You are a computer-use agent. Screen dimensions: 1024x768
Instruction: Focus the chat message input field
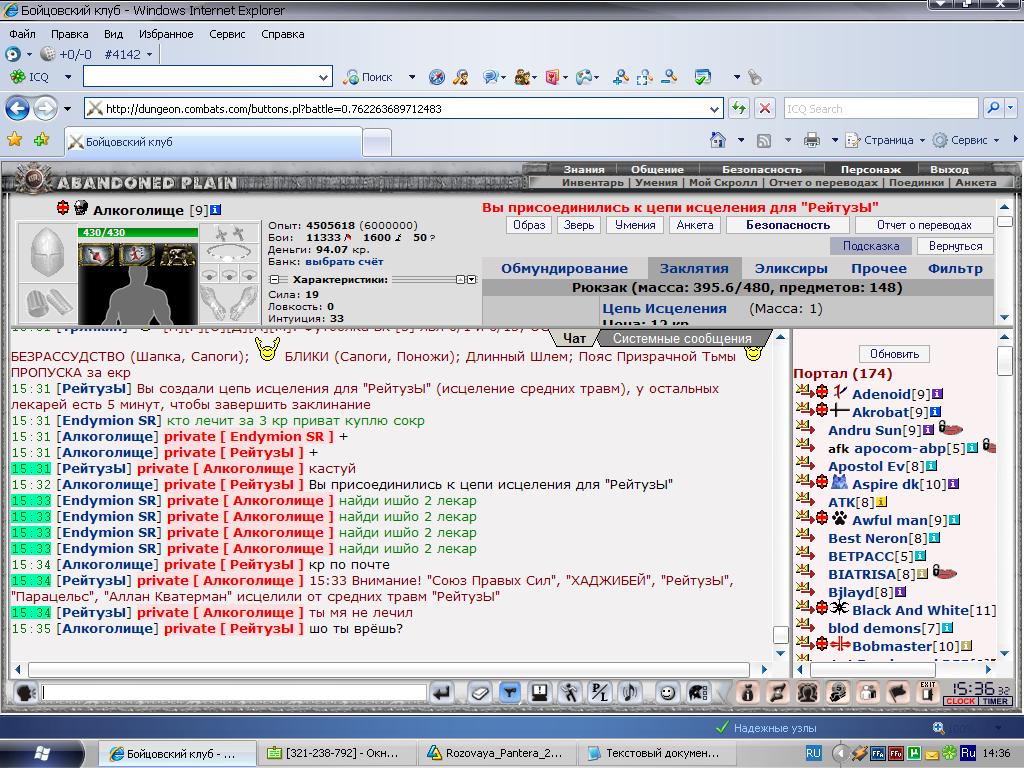234,692
